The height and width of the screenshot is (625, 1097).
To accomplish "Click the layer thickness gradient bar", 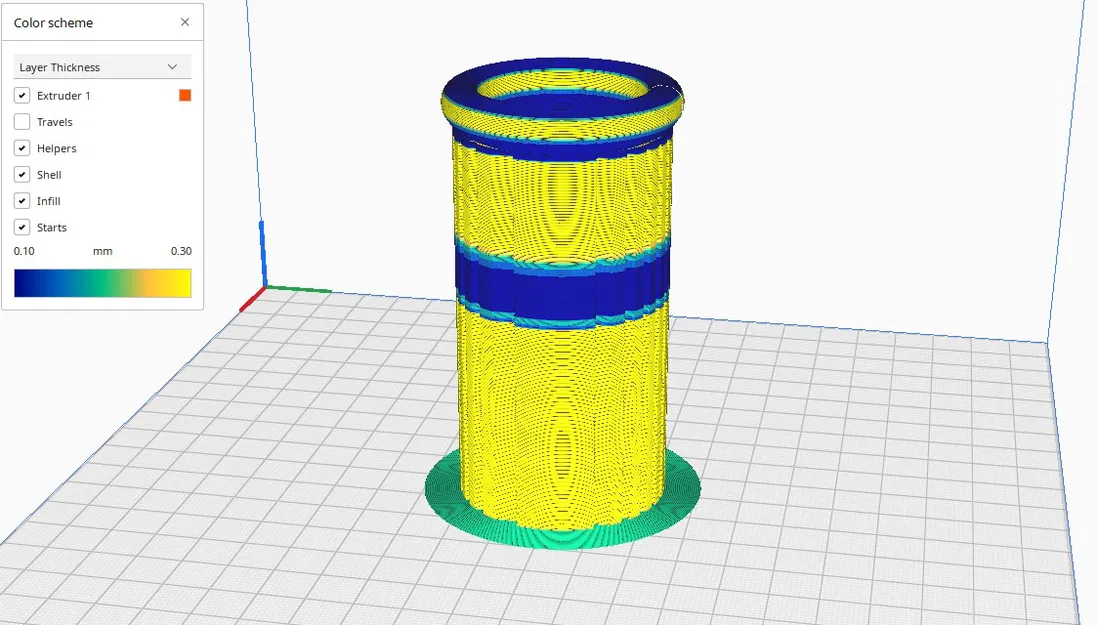I will (x=102, y=283).
